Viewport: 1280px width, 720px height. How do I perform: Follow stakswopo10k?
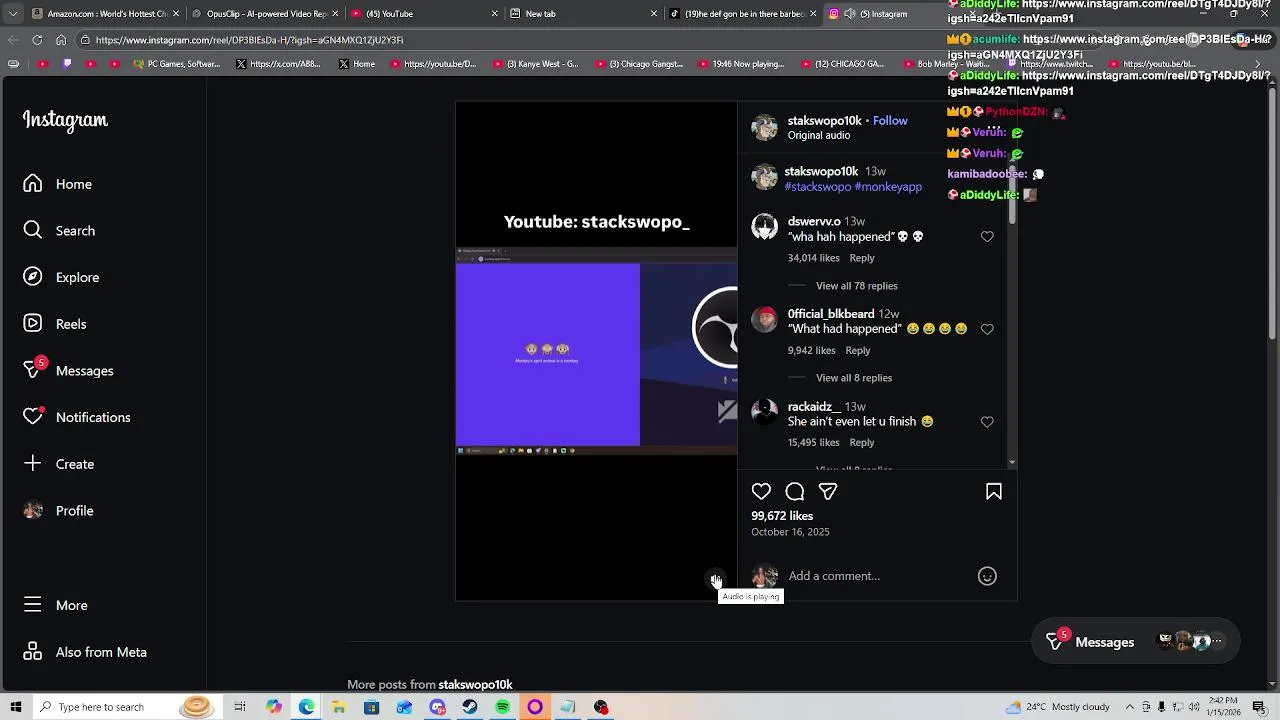890,121
